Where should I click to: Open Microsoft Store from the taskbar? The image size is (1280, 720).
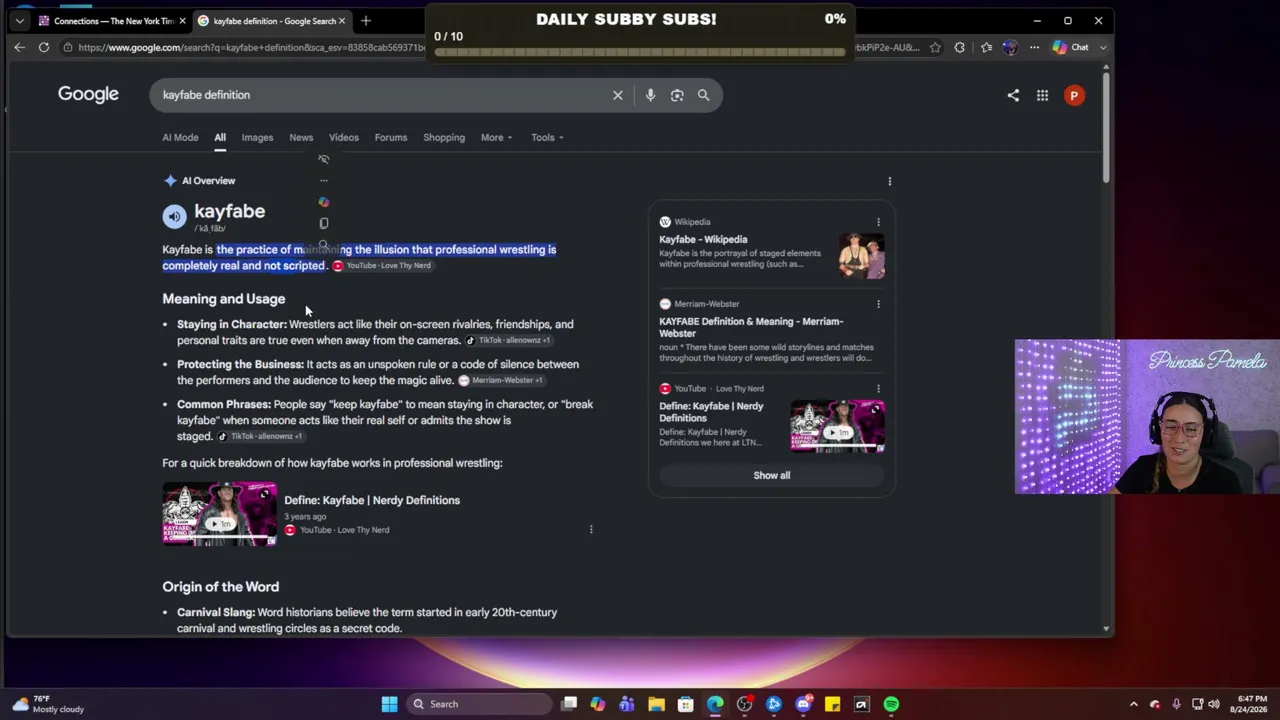coord(685,704)
